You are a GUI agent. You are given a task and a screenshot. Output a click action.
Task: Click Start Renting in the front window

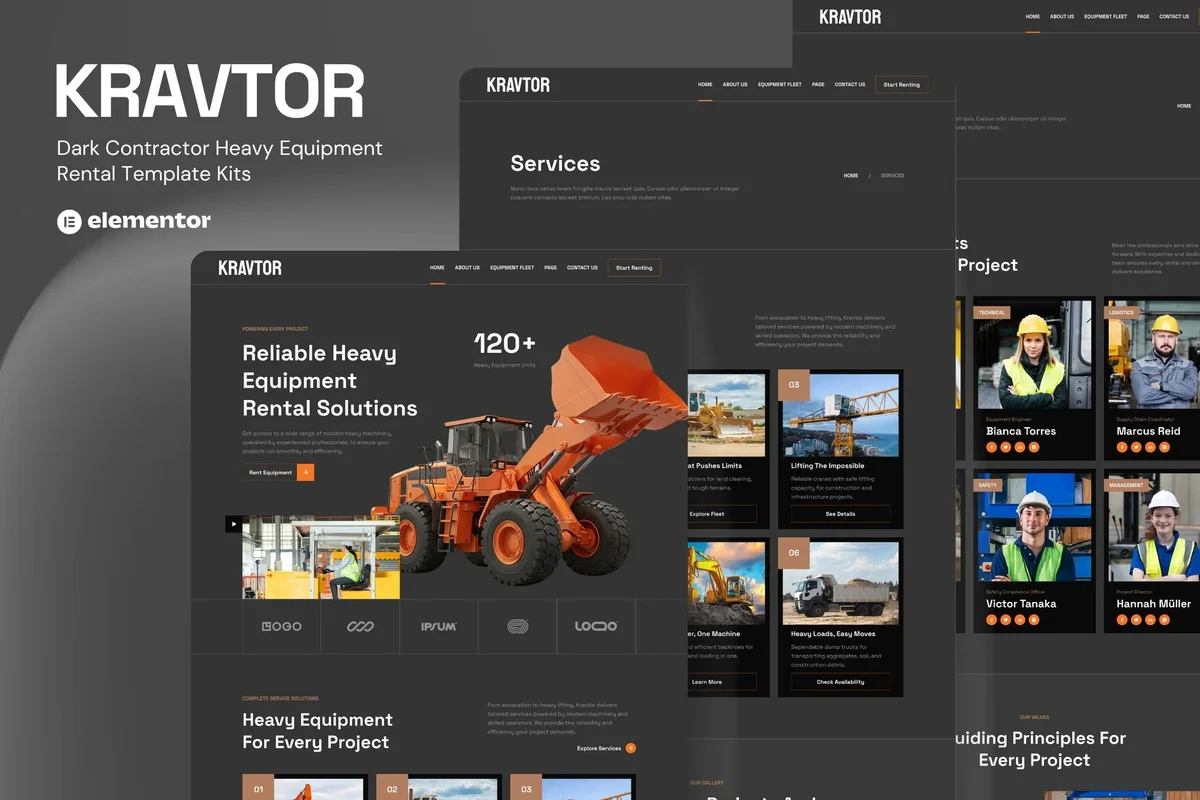click(x=634, y=268)
